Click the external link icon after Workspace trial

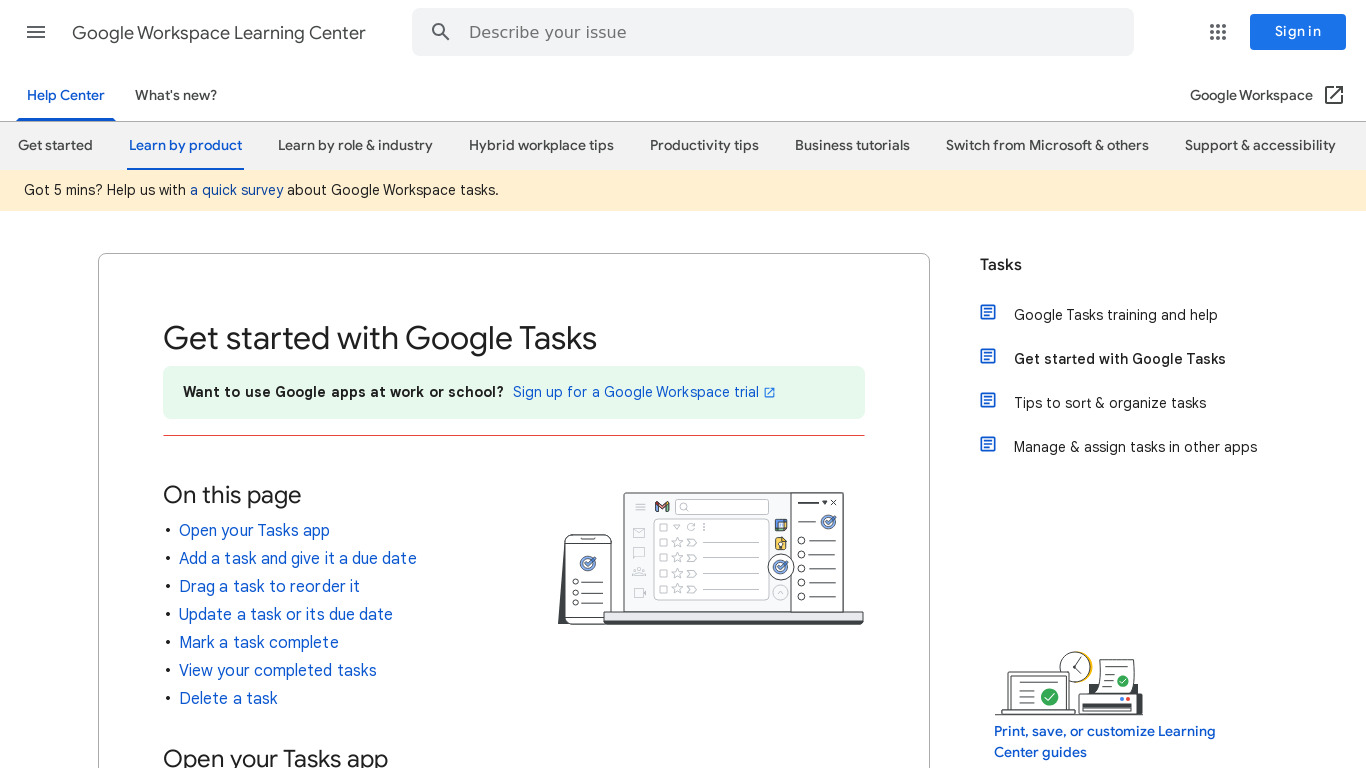(770, 392)
